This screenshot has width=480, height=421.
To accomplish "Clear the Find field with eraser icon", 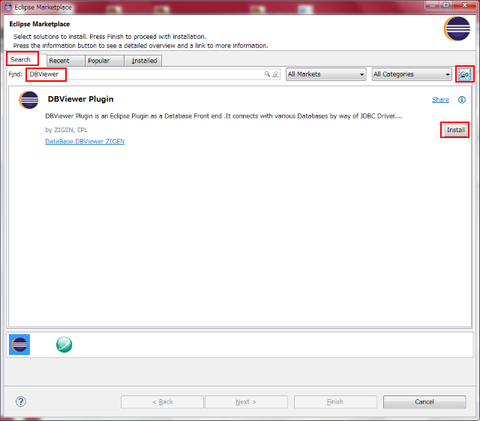I will (x=275, y=74).
